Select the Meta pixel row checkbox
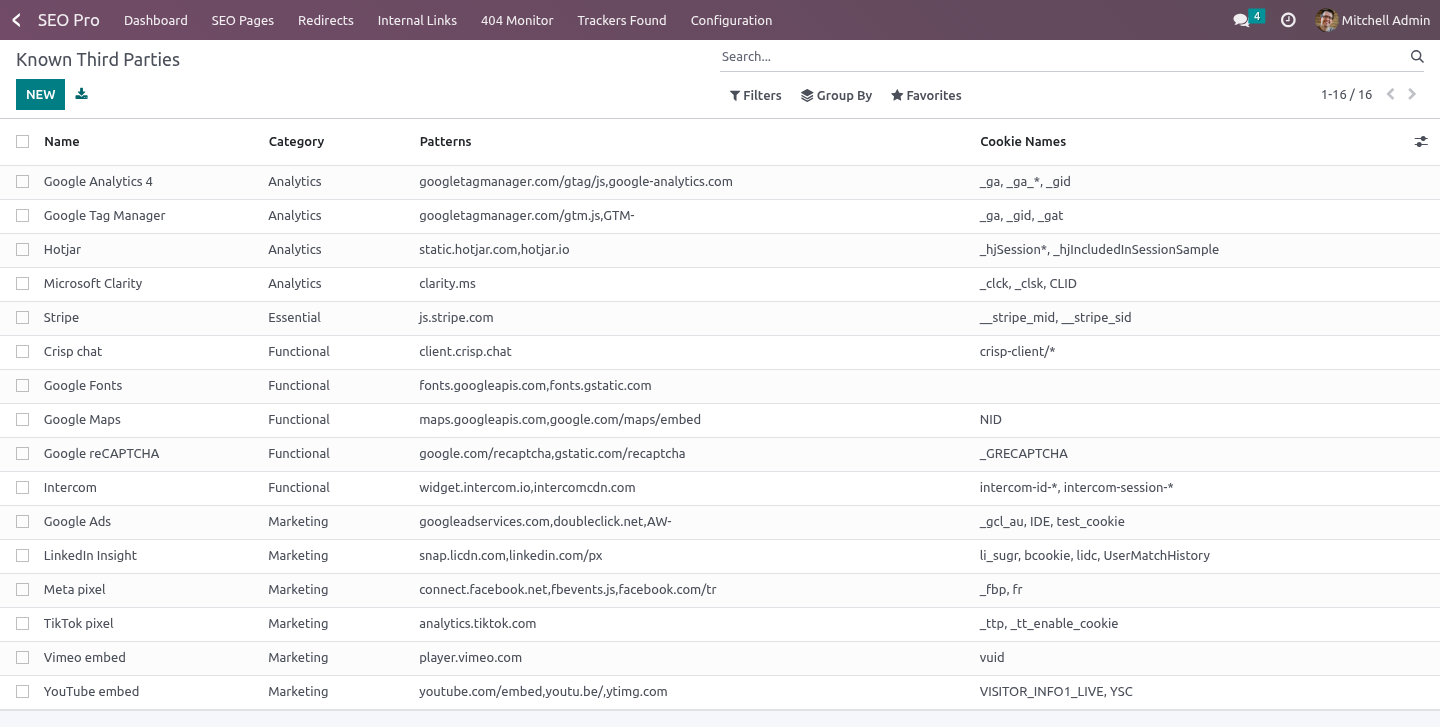1440x727 pixels. click(x=23, y=590)
